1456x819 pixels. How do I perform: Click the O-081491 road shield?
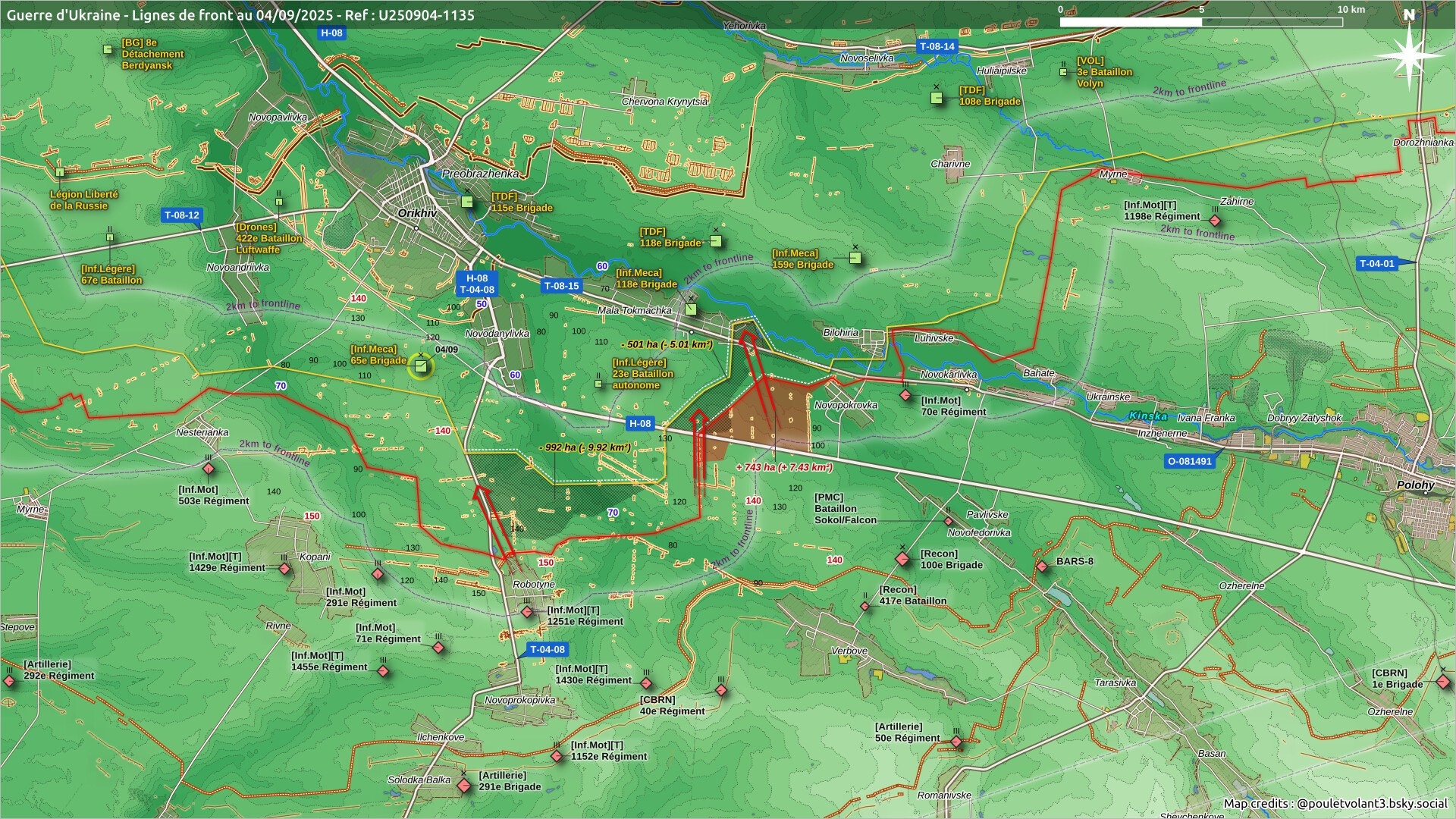pyautogui.click(x=1190, y=461)
